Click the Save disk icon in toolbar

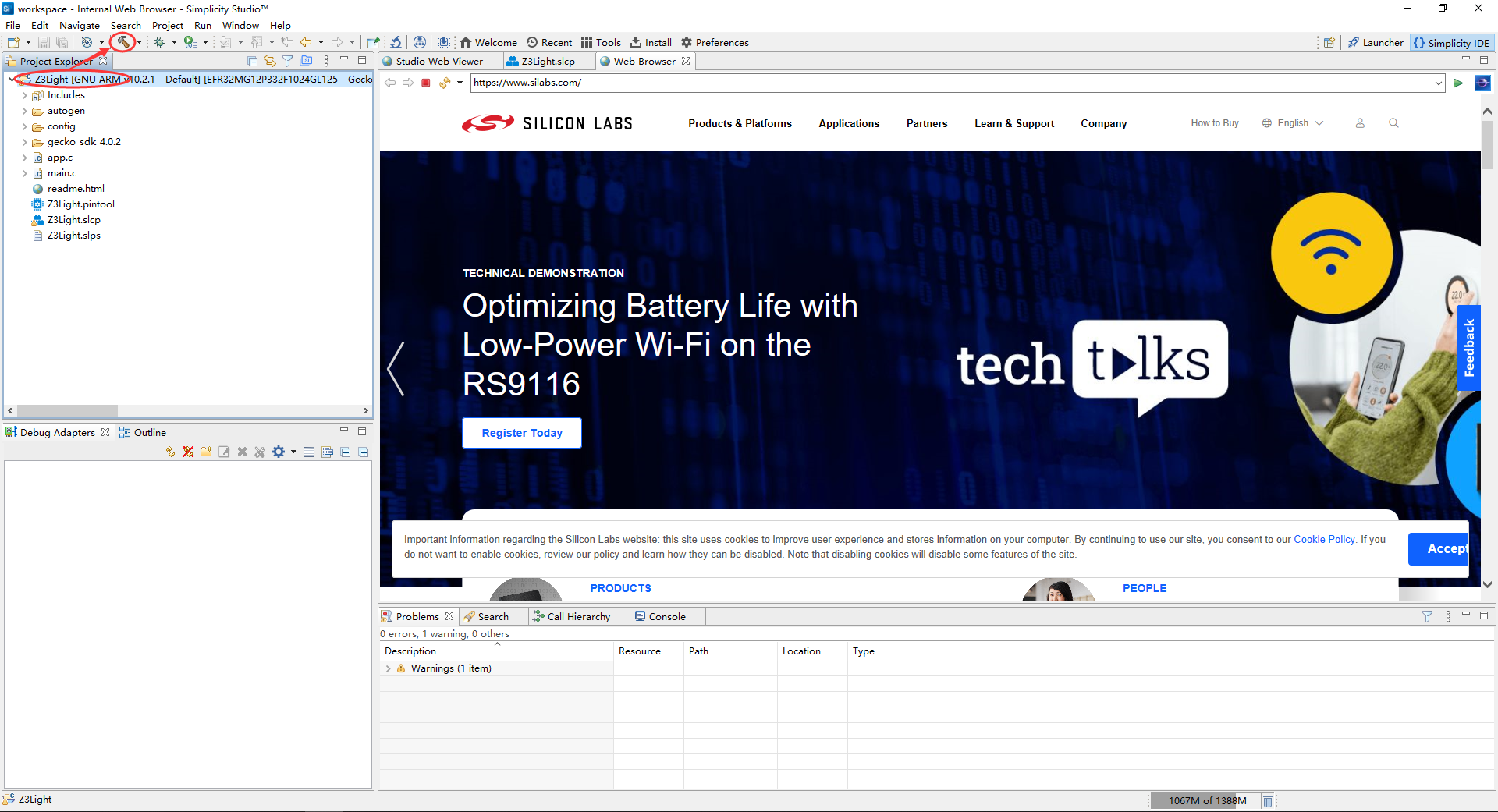point(44,42)
